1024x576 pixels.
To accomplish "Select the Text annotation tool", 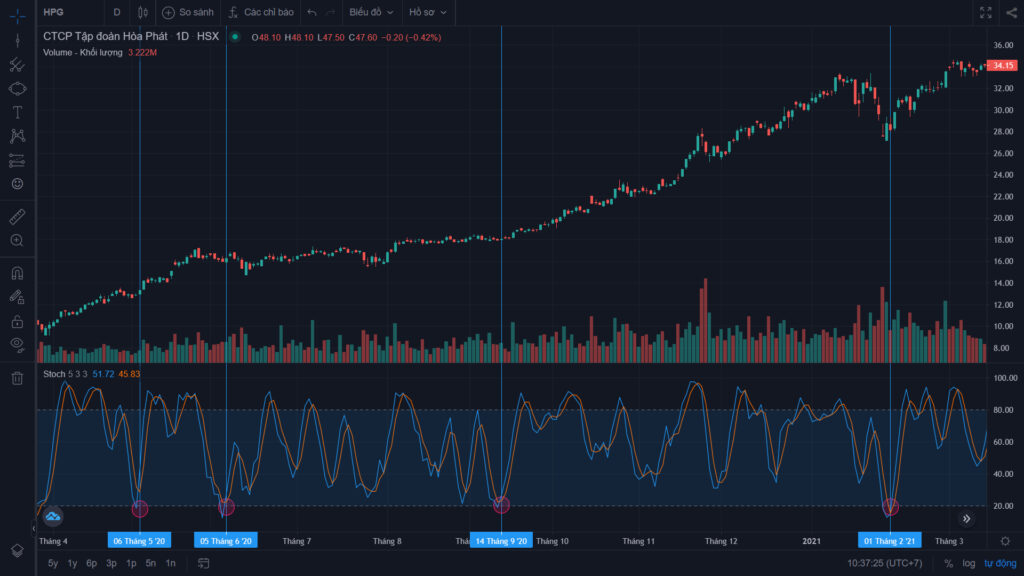I will click(x=18, y=112).
